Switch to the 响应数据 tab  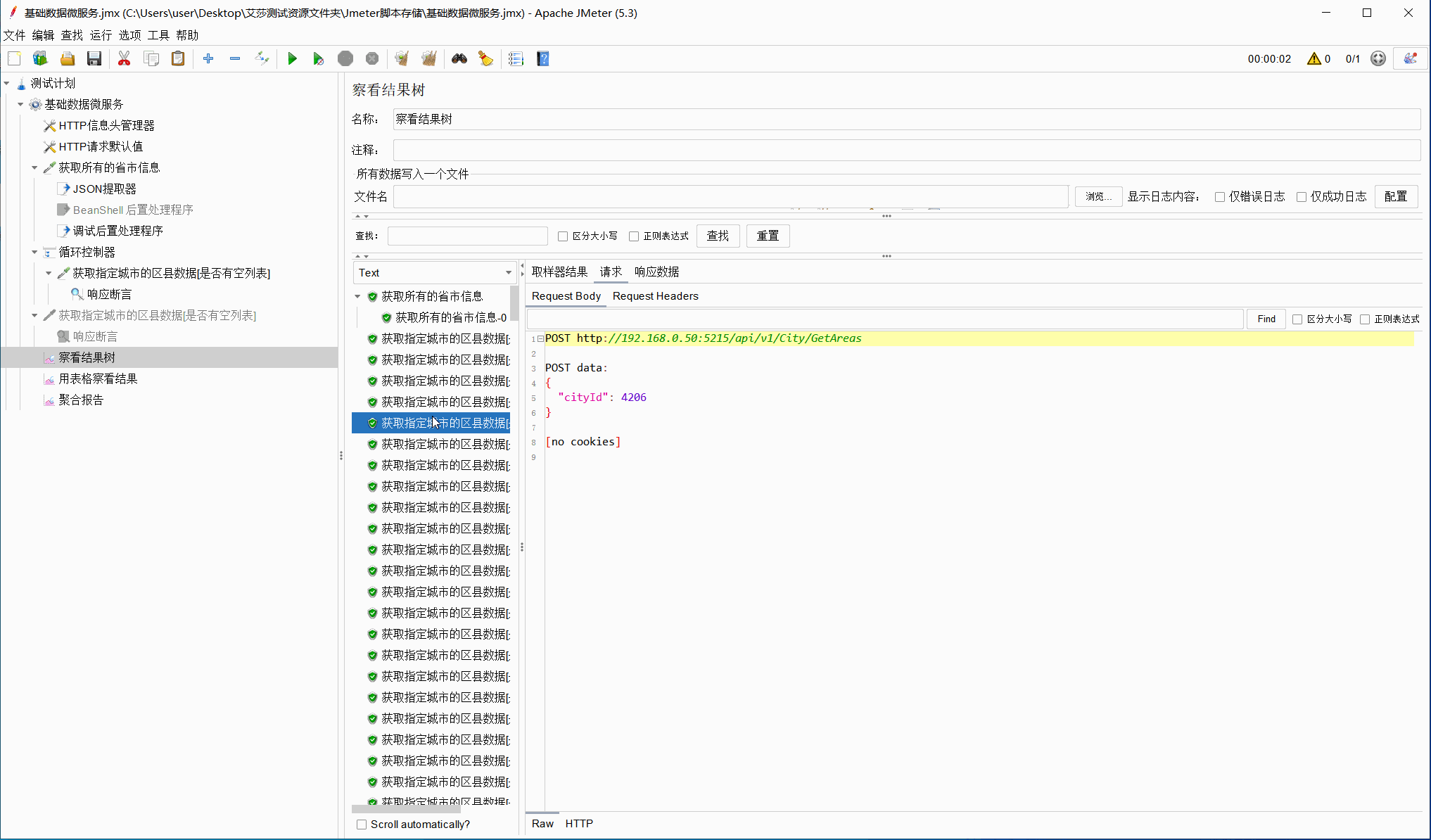click(x=656, y=272)
